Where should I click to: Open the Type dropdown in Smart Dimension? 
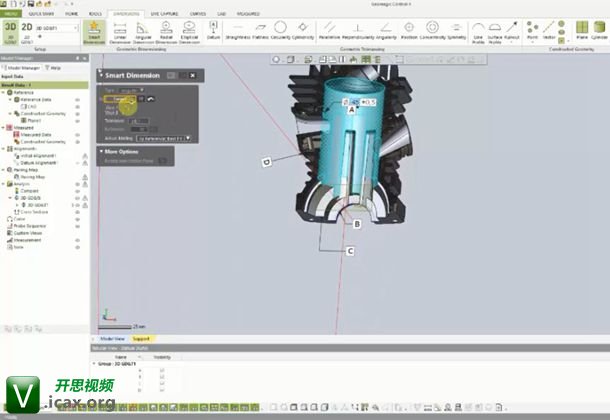[131, 90]
